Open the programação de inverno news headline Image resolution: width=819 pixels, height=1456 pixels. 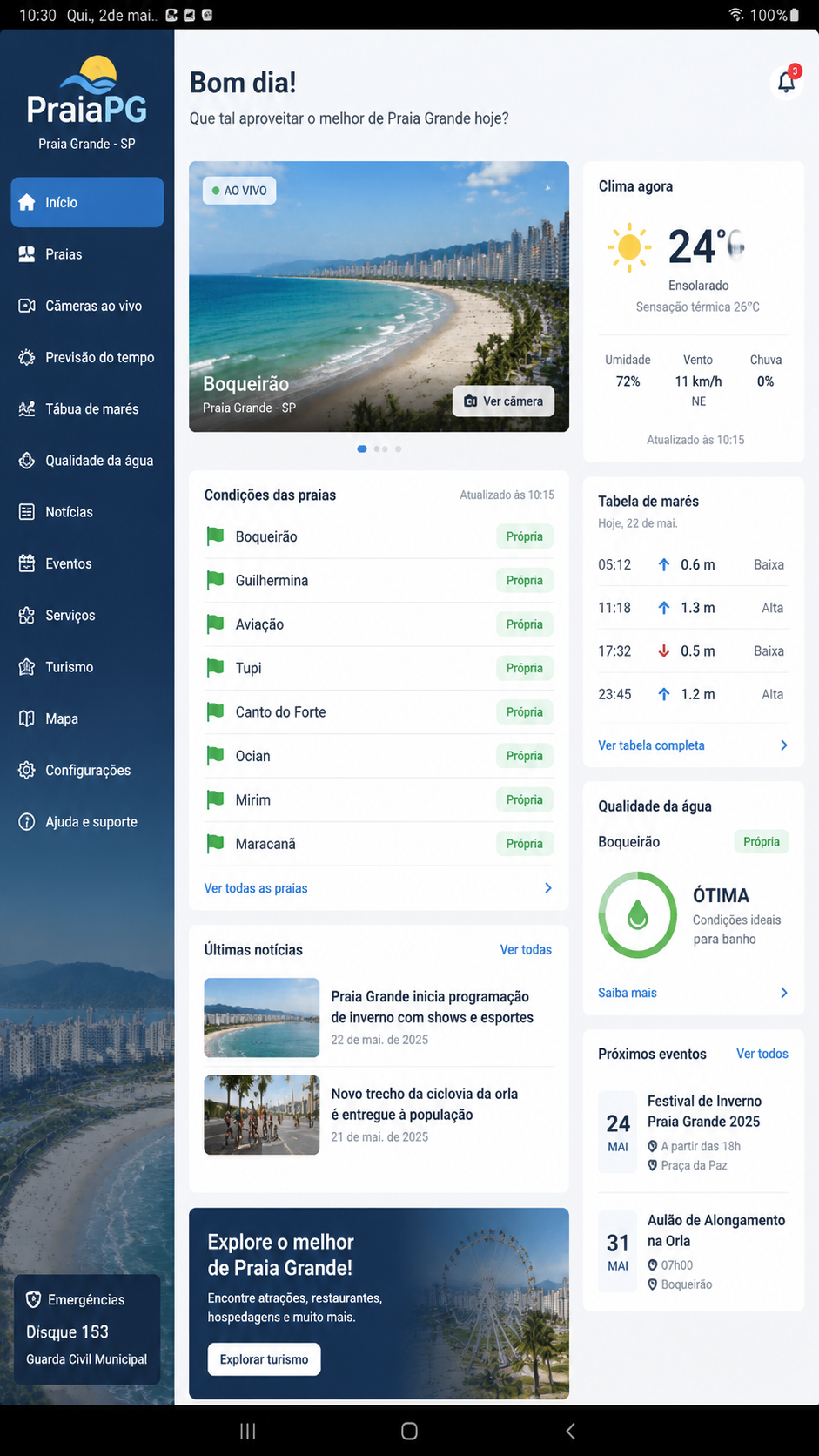tap(433, 1007)
